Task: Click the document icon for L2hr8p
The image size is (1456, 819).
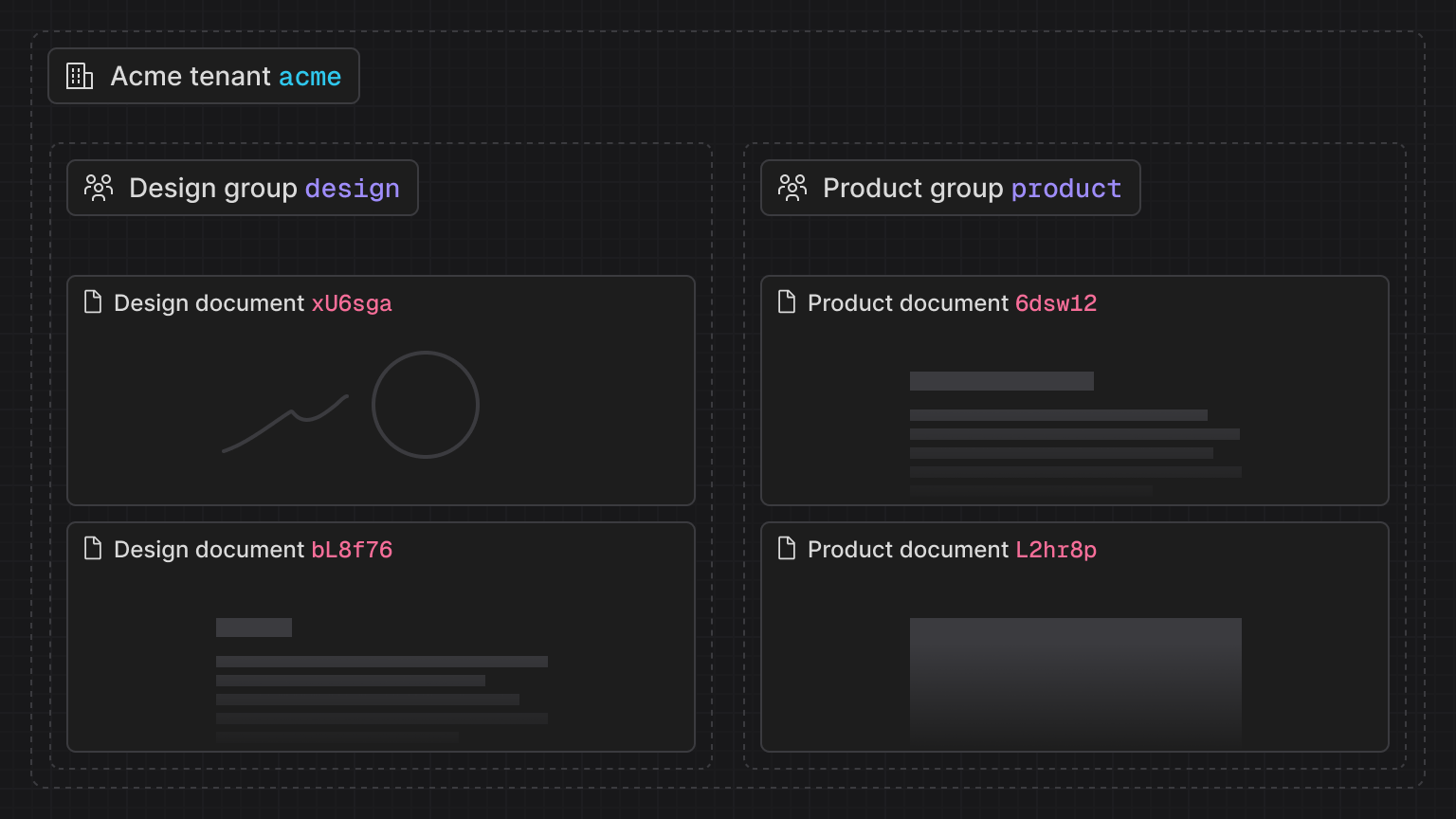Action: click(787, 548)
